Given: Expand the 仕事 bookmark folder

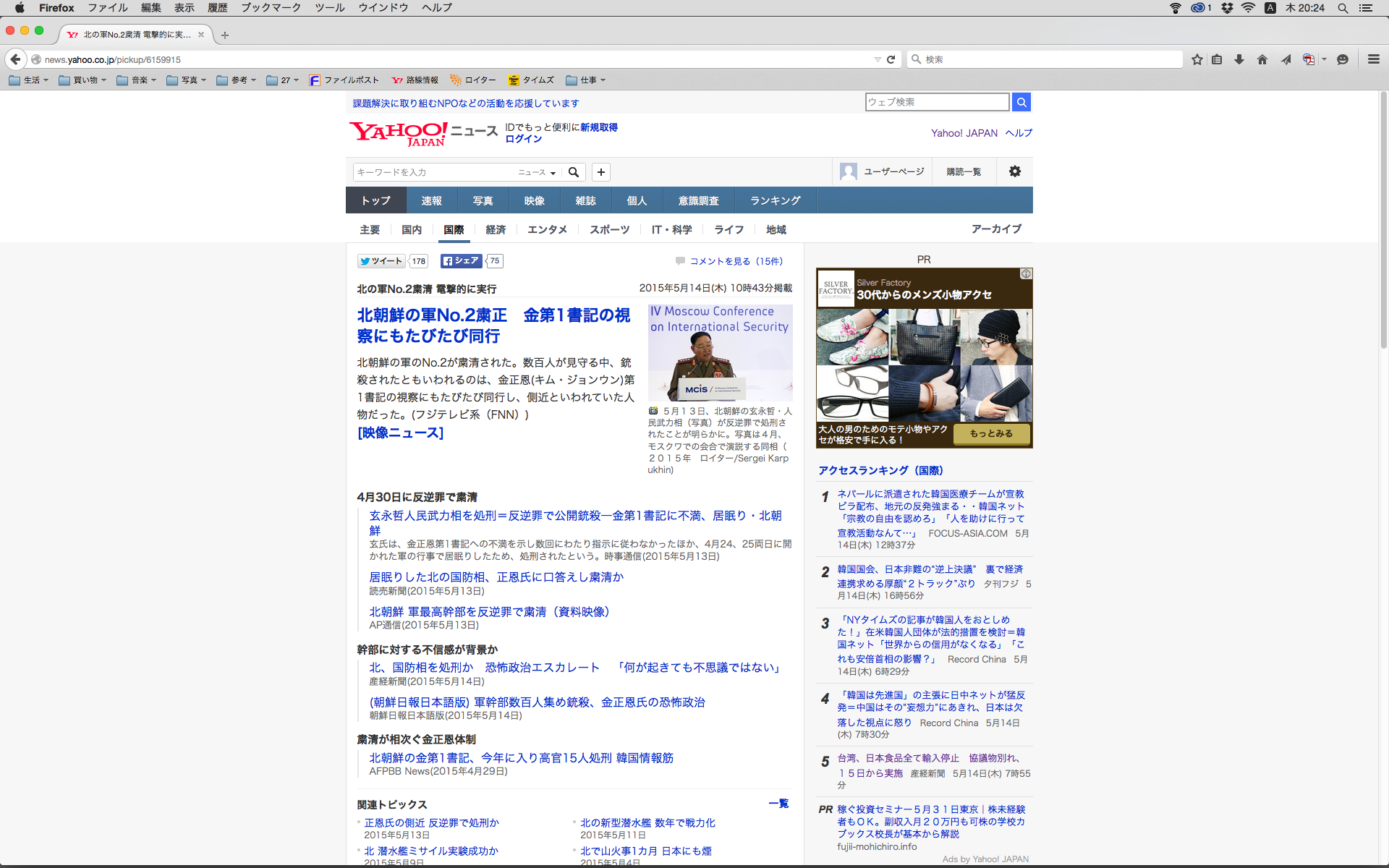Looking at the screenshot, I should [586, 80].
